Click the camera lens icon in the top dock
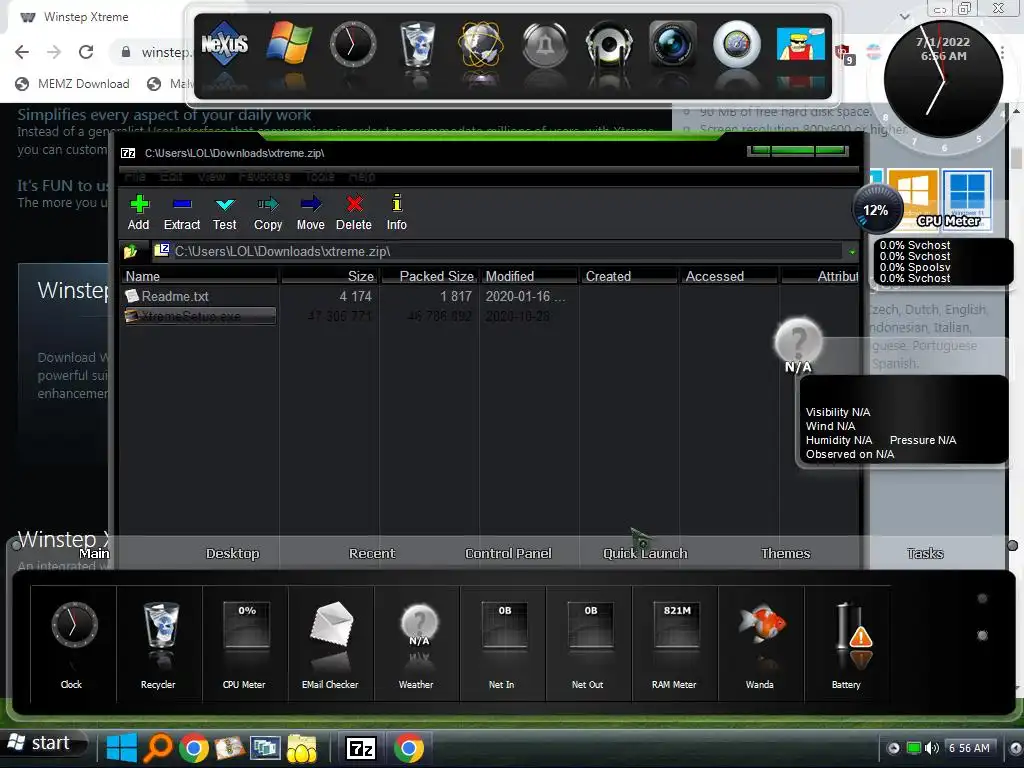The image size is (1024, 768). (x=673, y=44)
